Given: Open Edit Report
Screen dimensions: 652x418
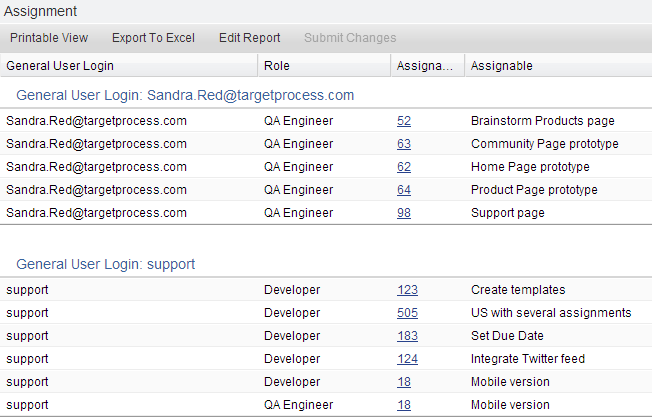Looking at the screenshot, I should 249,38.
